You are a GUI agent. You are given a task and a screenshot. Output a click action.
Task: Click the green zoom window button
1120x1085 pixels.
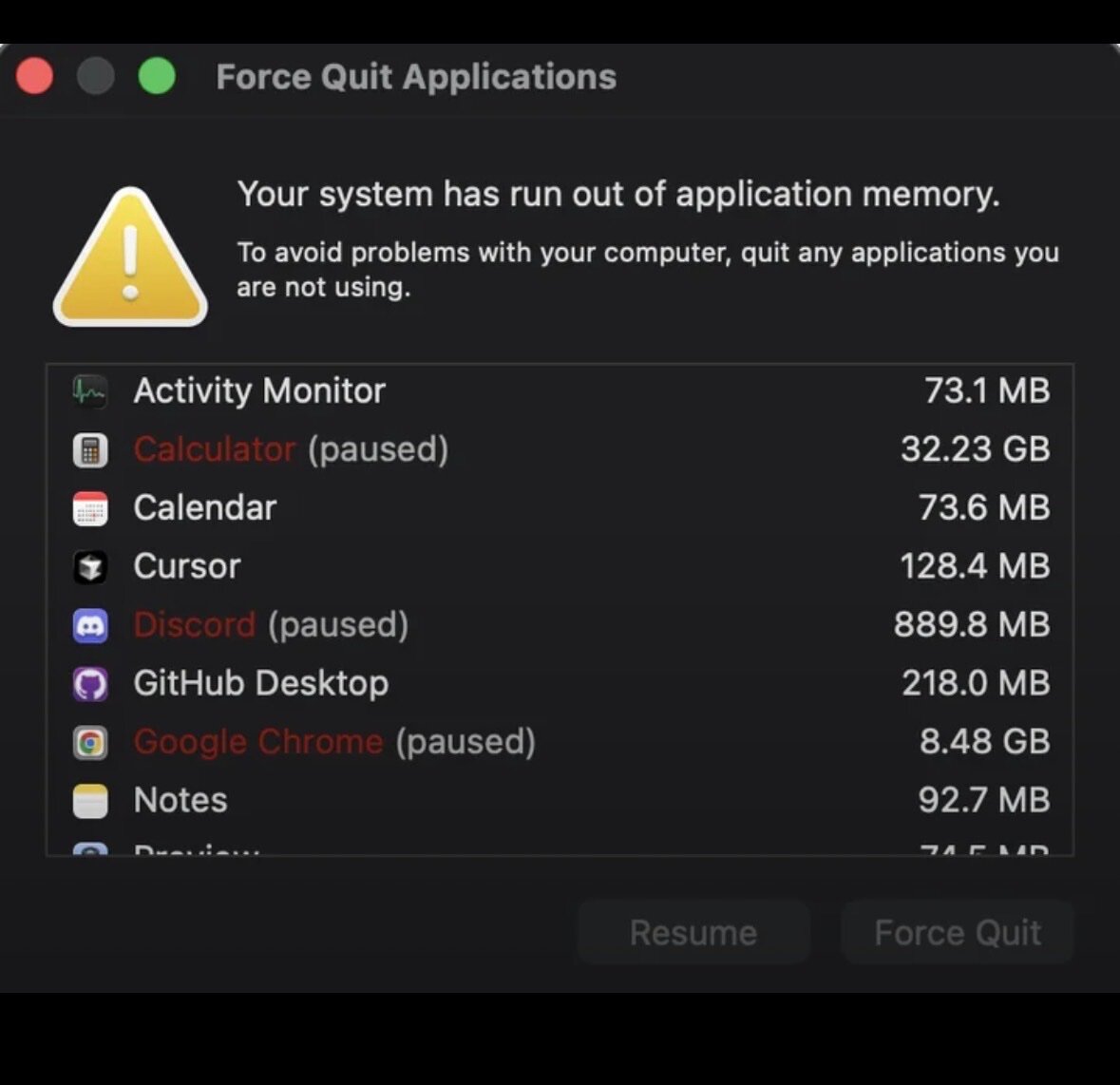coord(157,76)
